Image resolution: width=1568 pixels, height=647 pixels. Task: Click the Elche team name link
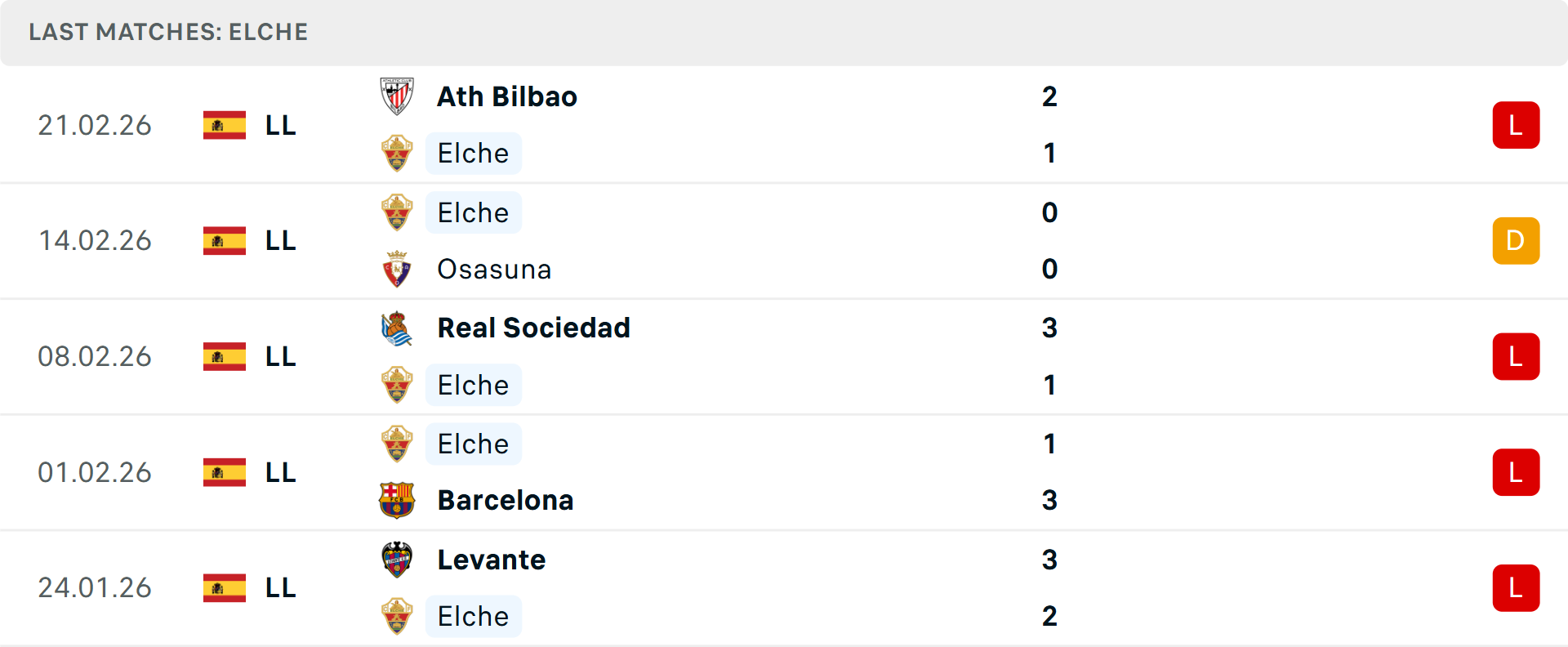474,153
